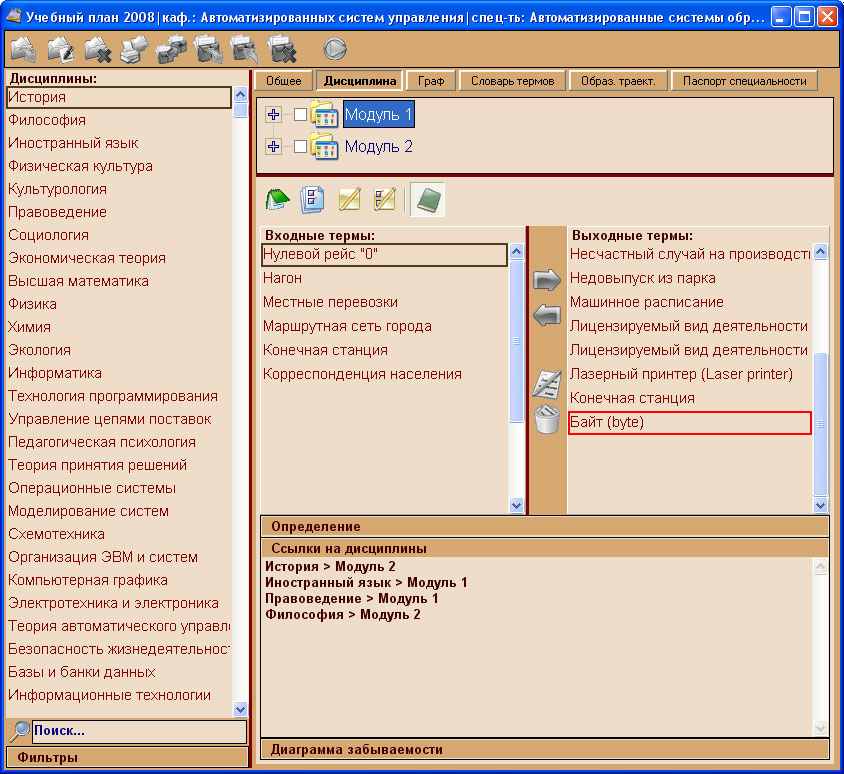
Task: Select Высшая математика discipline
Action: [x=118, y=281]
